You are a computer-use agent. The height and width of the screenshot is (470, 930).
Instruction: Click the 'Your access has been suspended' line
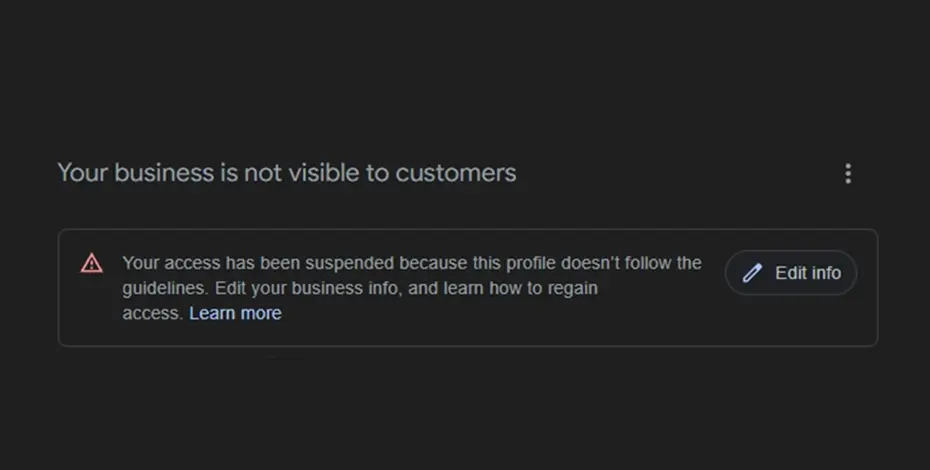(x=258, y=264)
